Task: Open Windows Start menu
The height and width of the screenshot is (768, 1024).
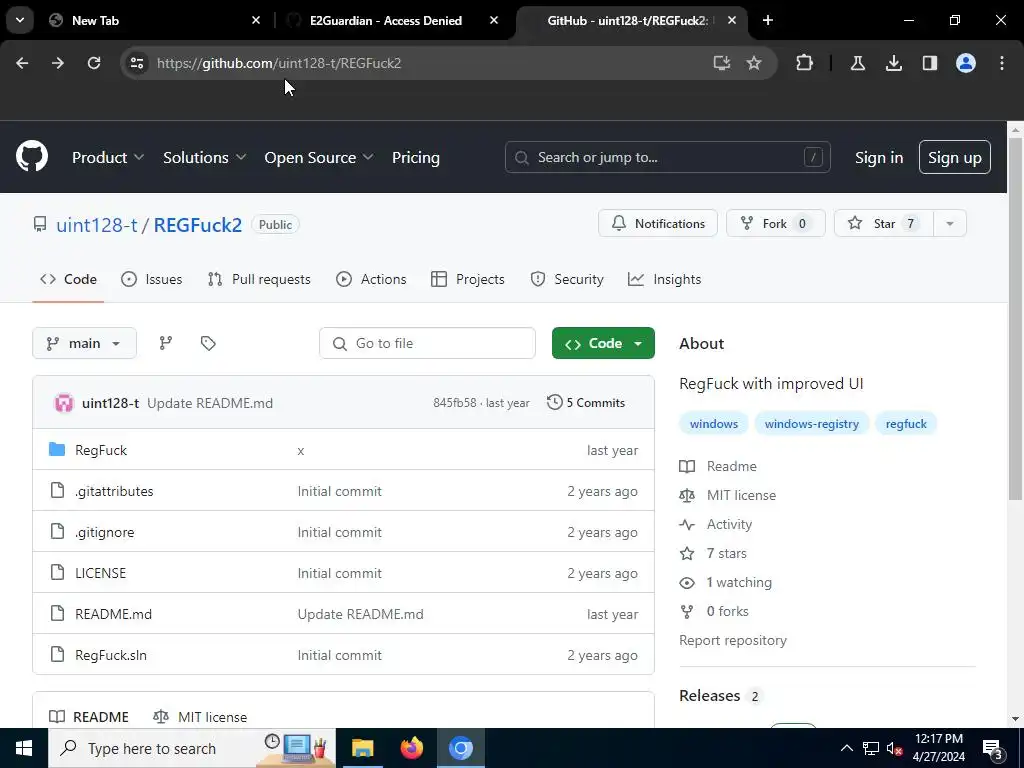Action: click(24, 748)
